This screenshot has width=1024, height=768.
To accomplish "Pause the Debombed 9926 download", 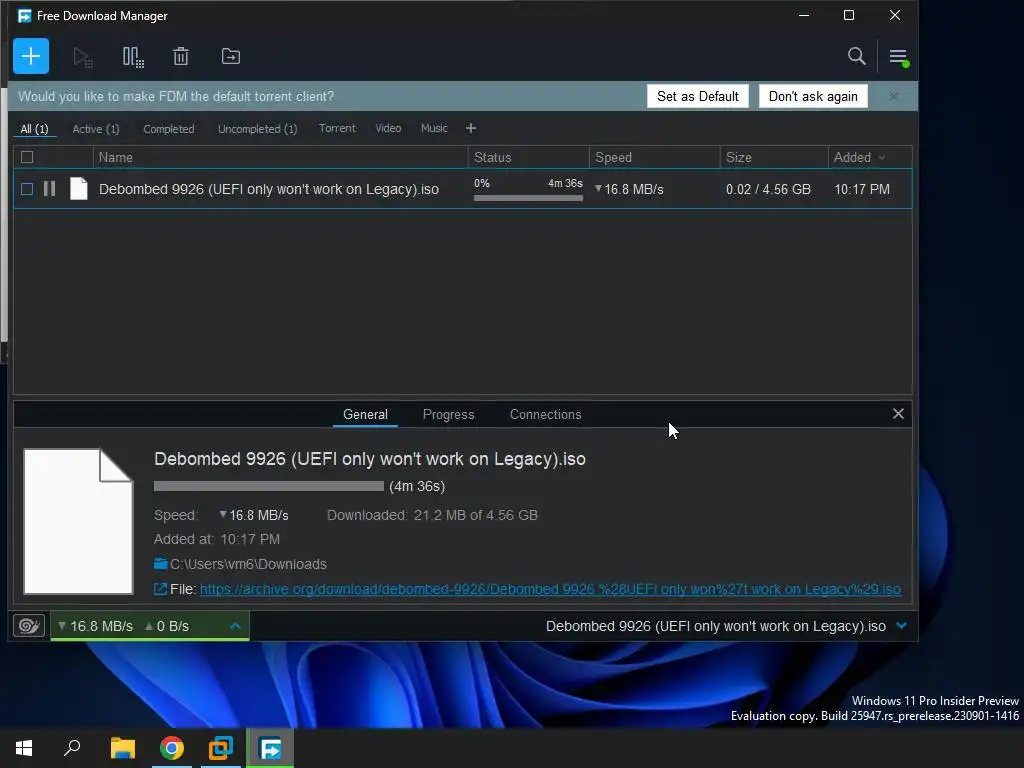I will click(50, 189).
